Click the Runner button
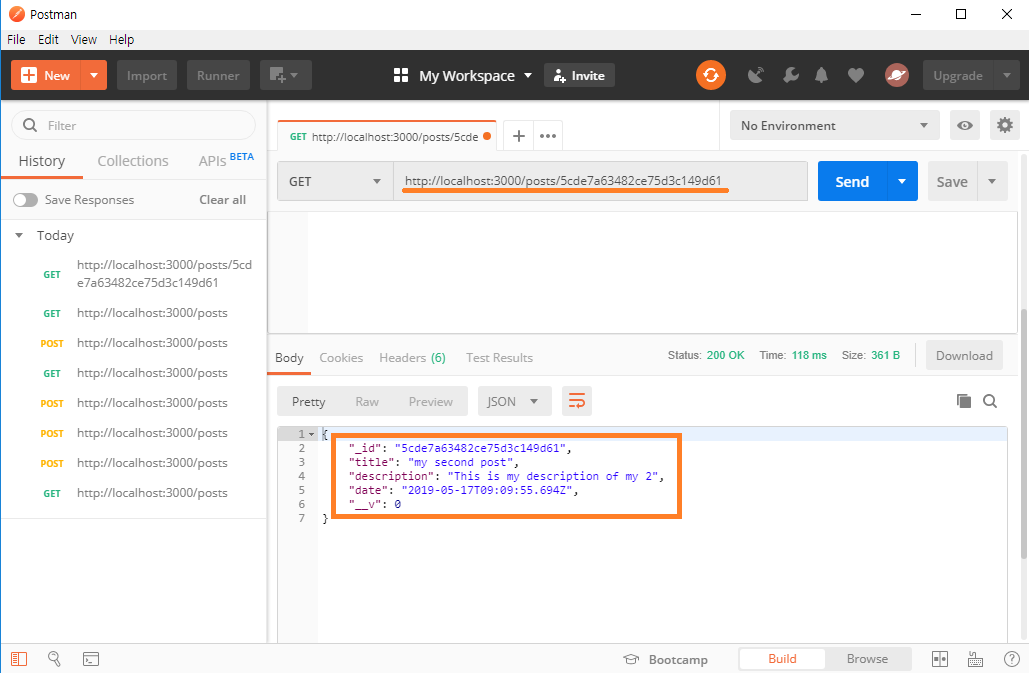Viewport: 1029px width, 673px height. [x=218, y=75]
